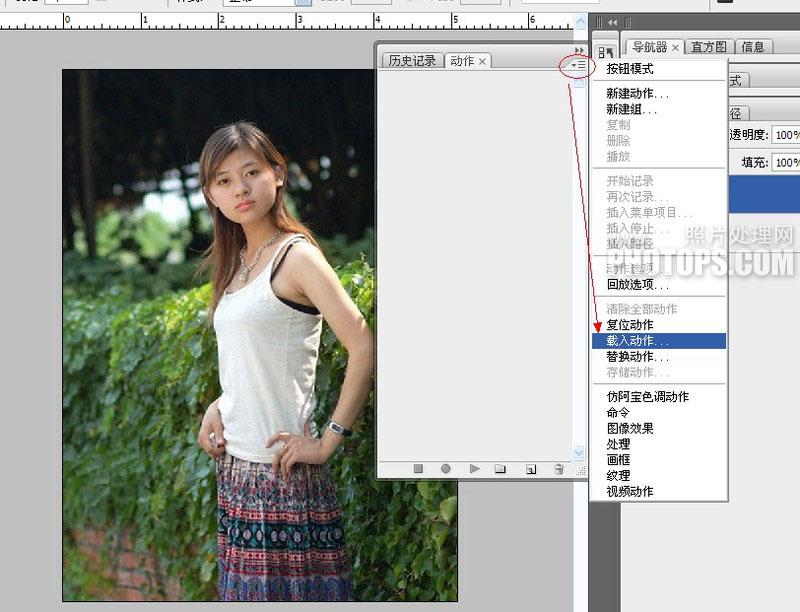The height and width of the screenshot is (612, 800).
Task: Load the 纹理 action set
Action: pyautogui.click(x=659, y=476)
